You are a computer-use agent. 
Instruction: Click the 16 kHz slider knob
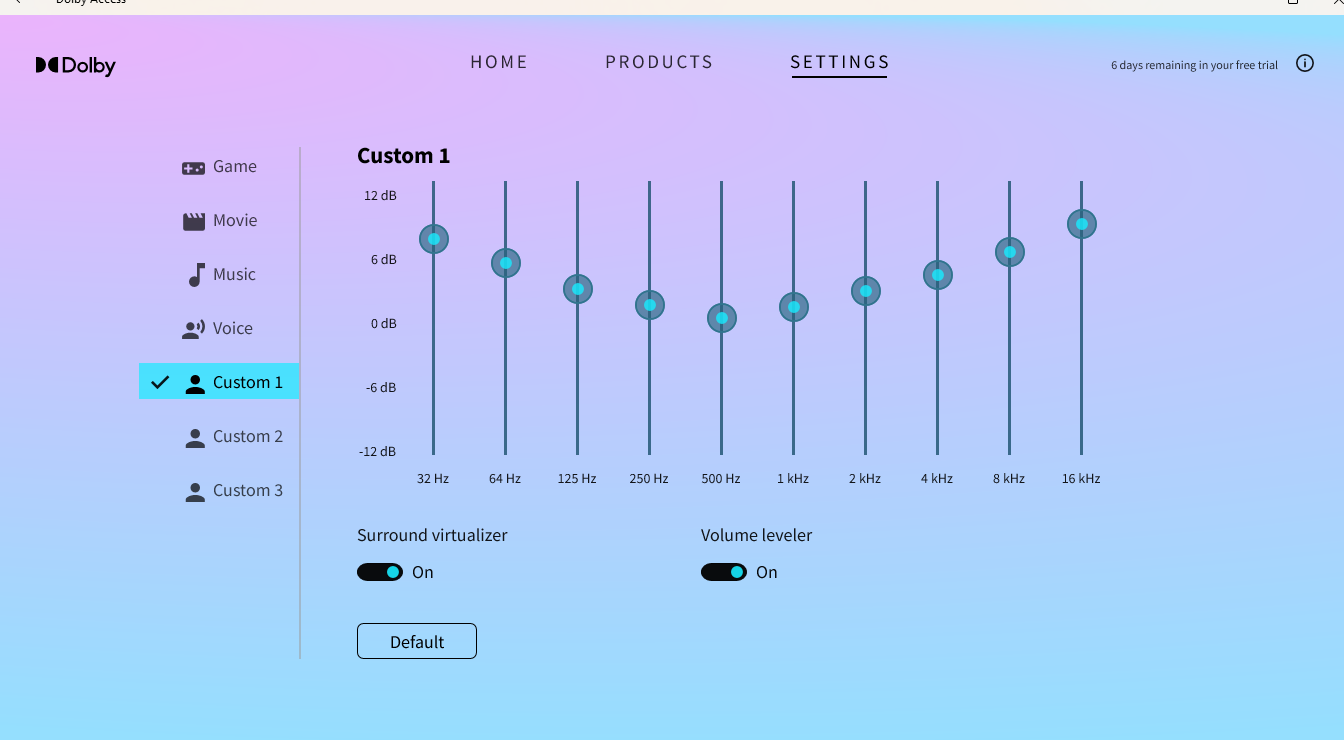pyautogui.click(x=1082, y=223)
